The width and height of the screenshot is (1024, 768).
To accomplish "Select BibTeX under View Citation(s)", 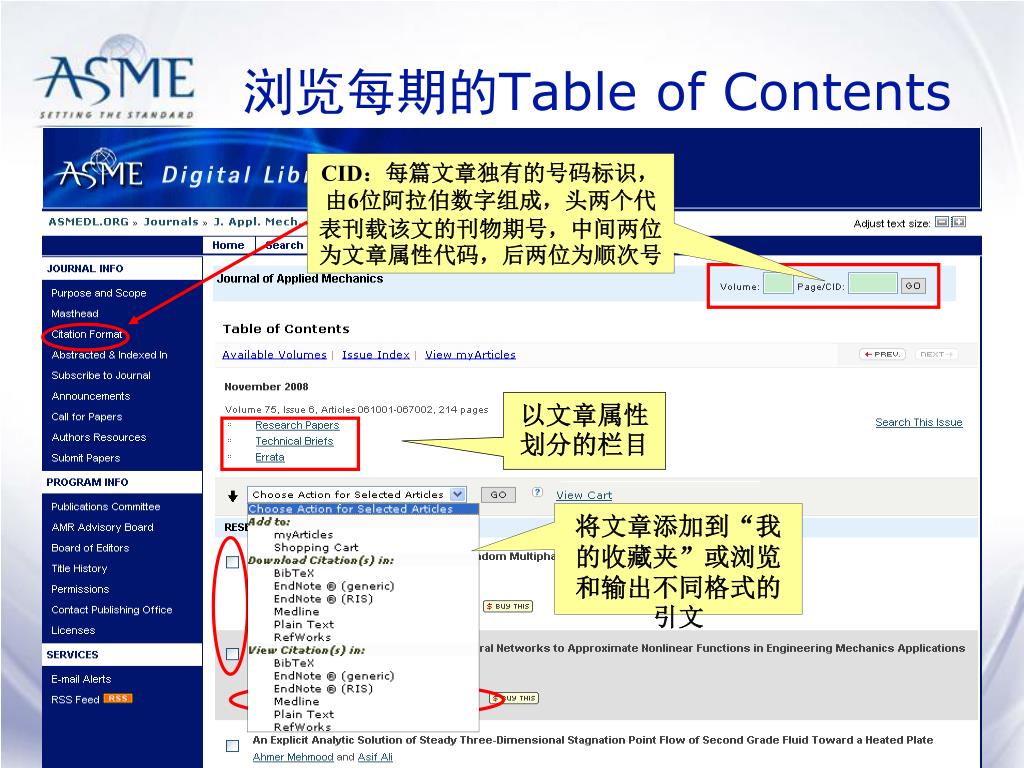I will (294, 663).
